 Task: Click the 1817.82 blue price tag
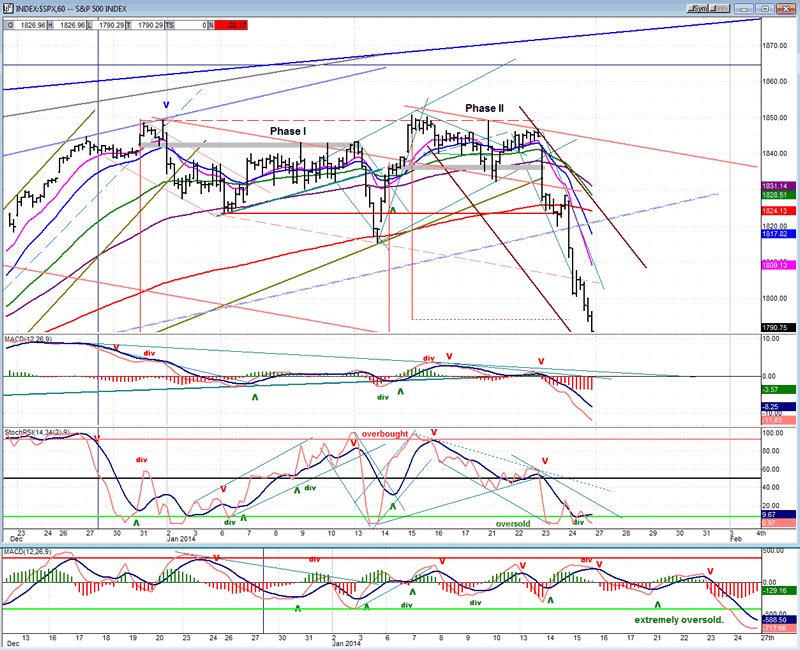click(778, 235)
